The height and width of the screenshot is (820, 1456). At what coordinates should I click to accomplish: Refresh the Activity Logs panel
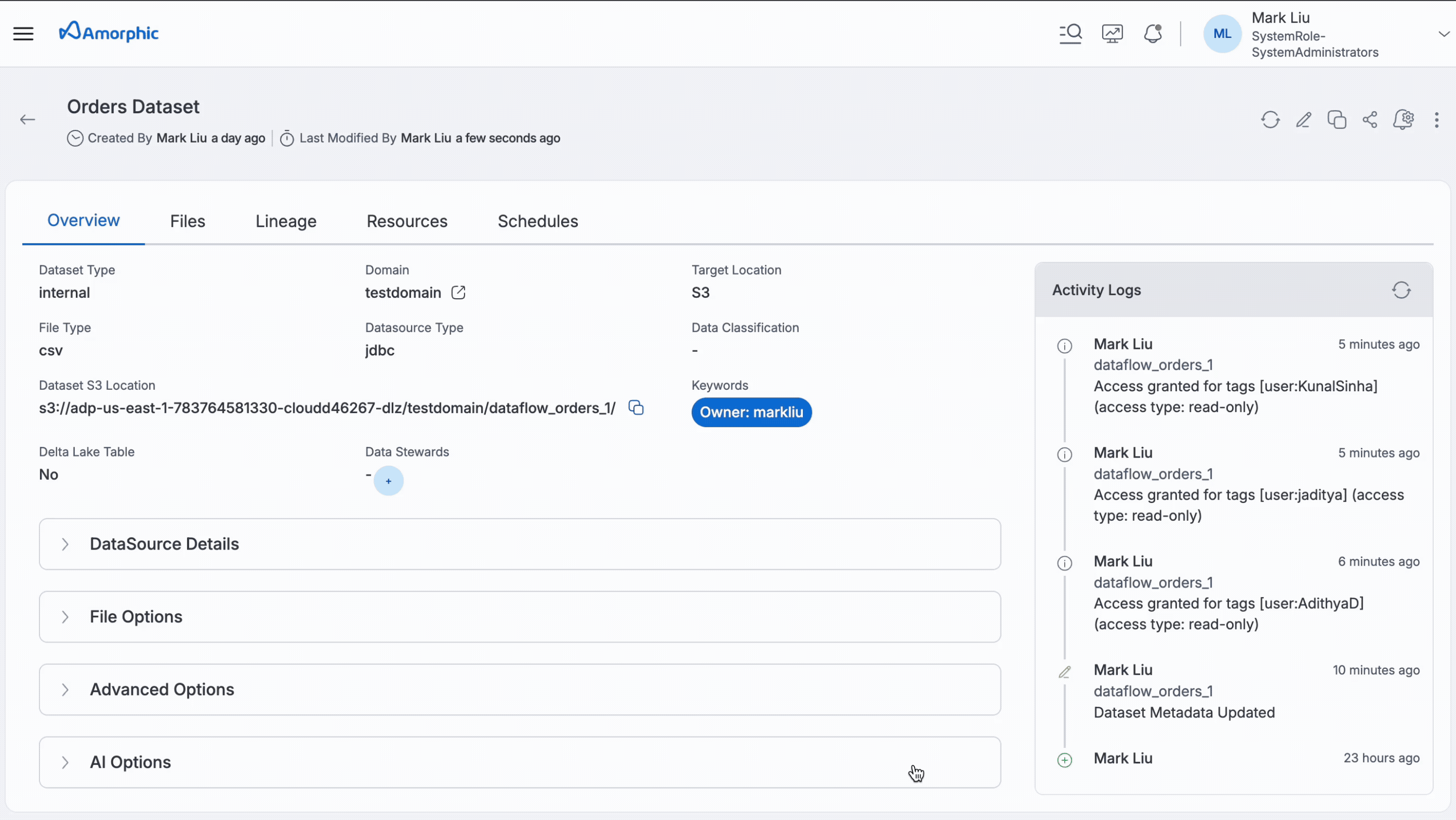(x=1402, y=290)
